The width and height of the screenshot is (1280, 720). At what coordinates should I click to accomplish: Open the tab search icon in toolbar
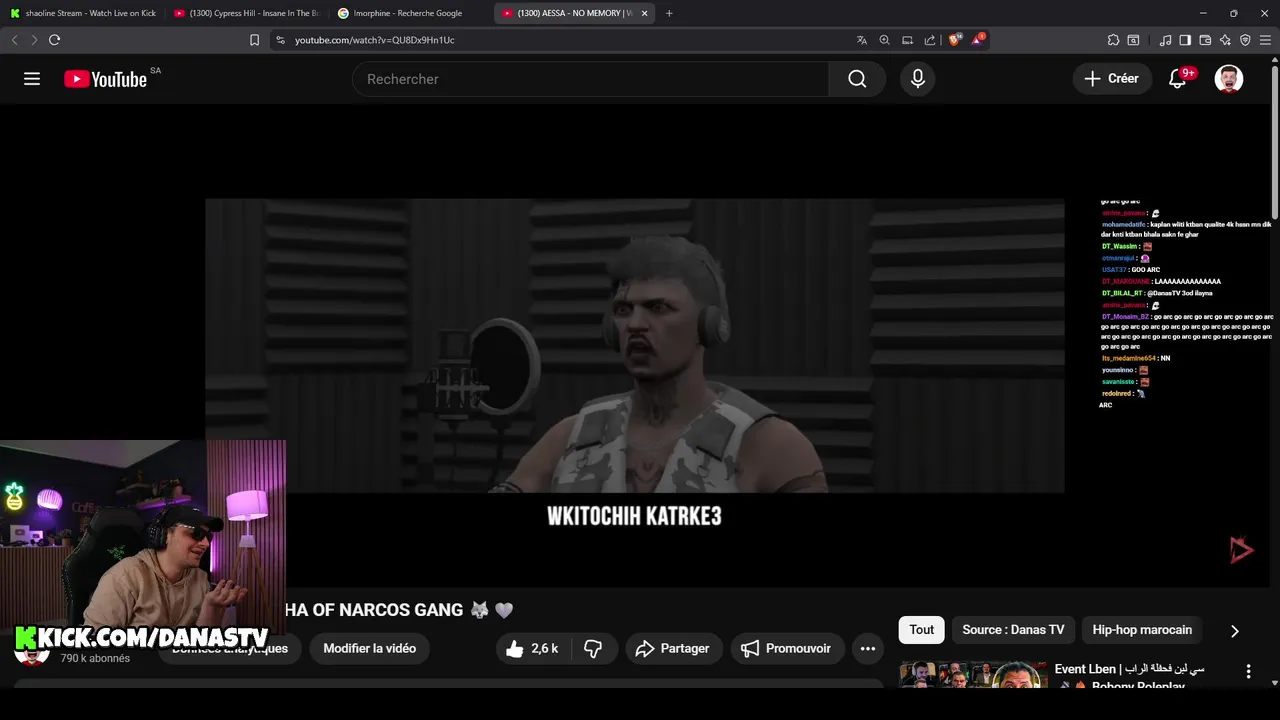tap(1133, 40)
